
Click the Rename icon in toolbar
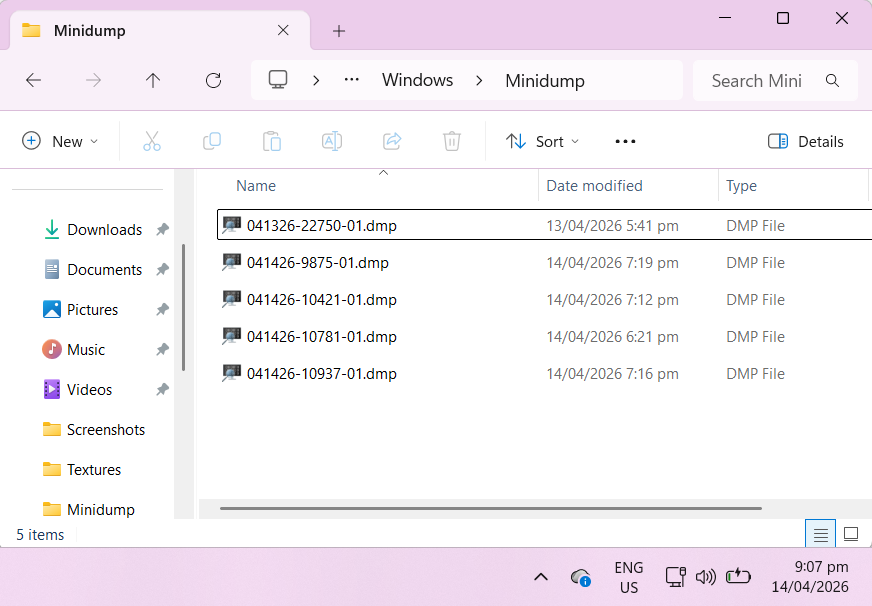click(x=332, y=141)
